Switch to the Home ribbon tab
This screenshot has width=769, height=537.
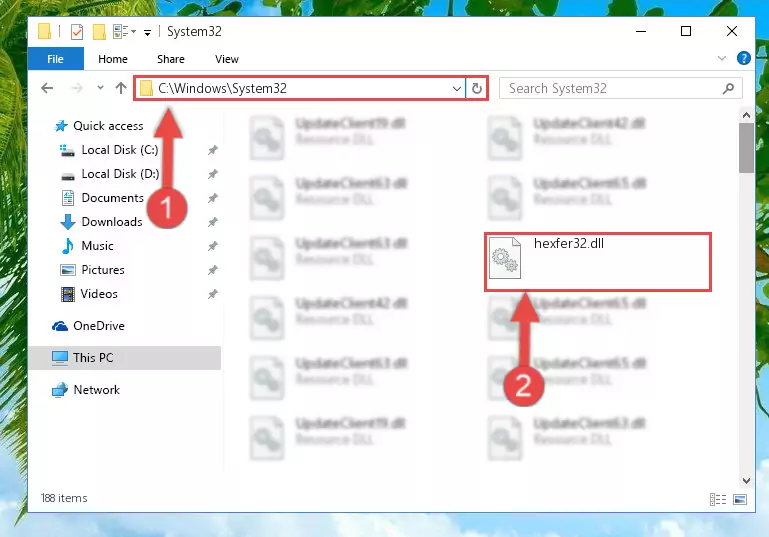point(113,59)
